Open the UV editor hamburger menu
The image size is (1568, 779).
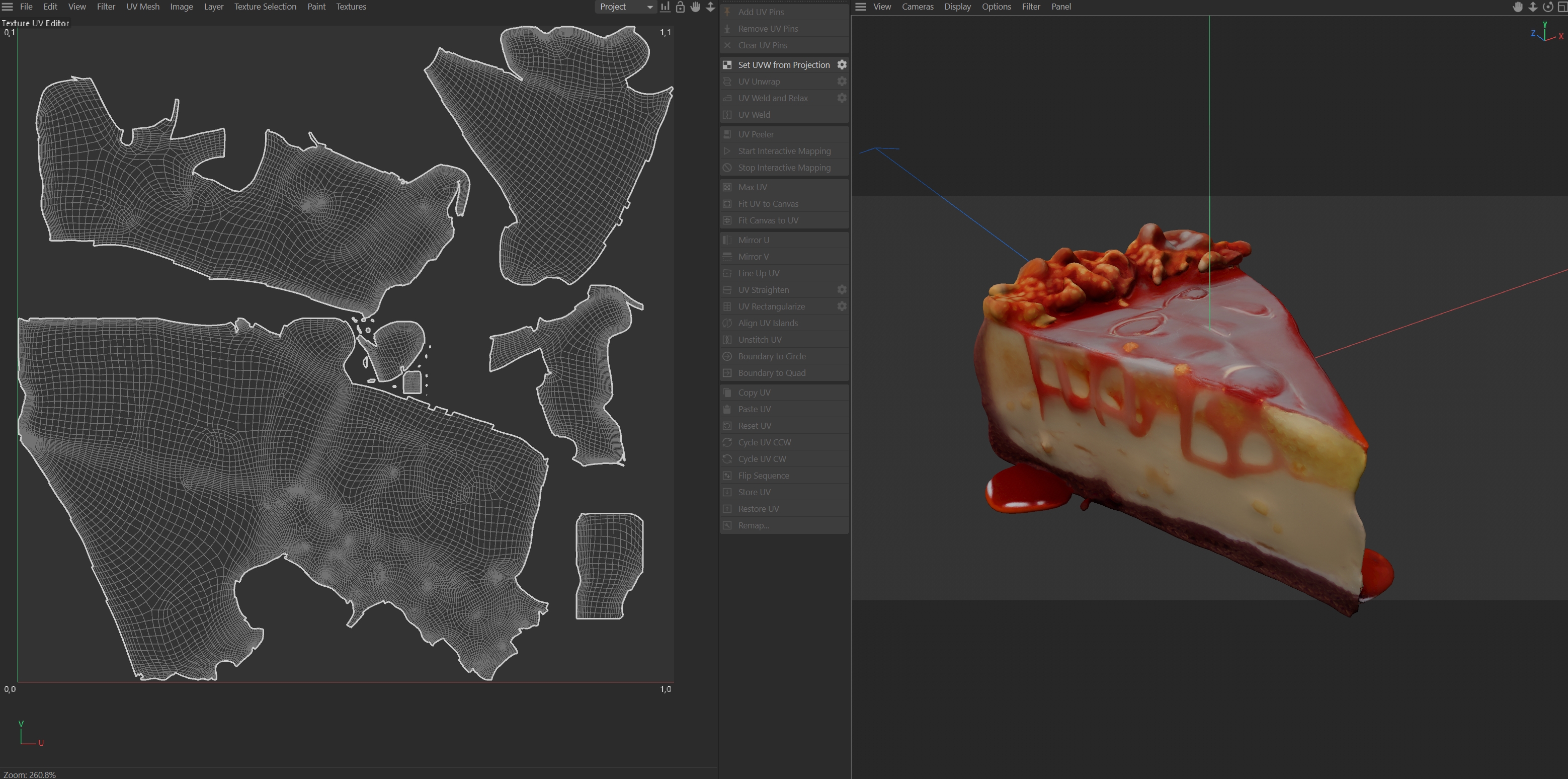8,7
